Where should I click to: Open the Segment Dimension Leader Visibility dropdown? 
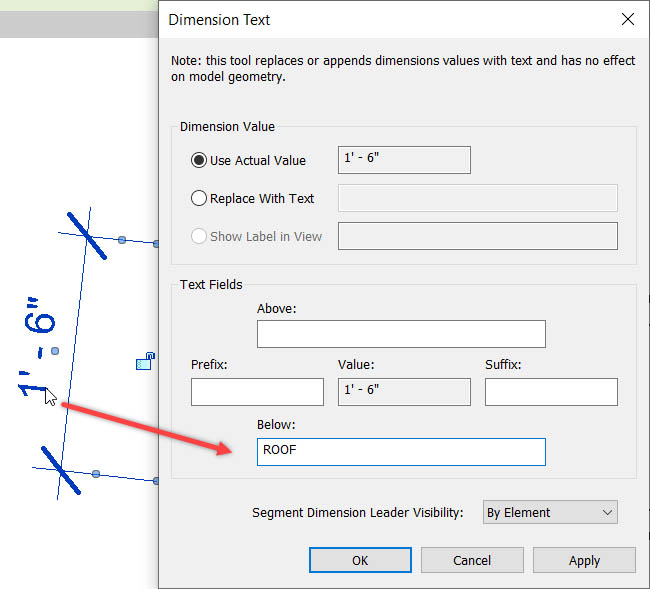(550, 512)
